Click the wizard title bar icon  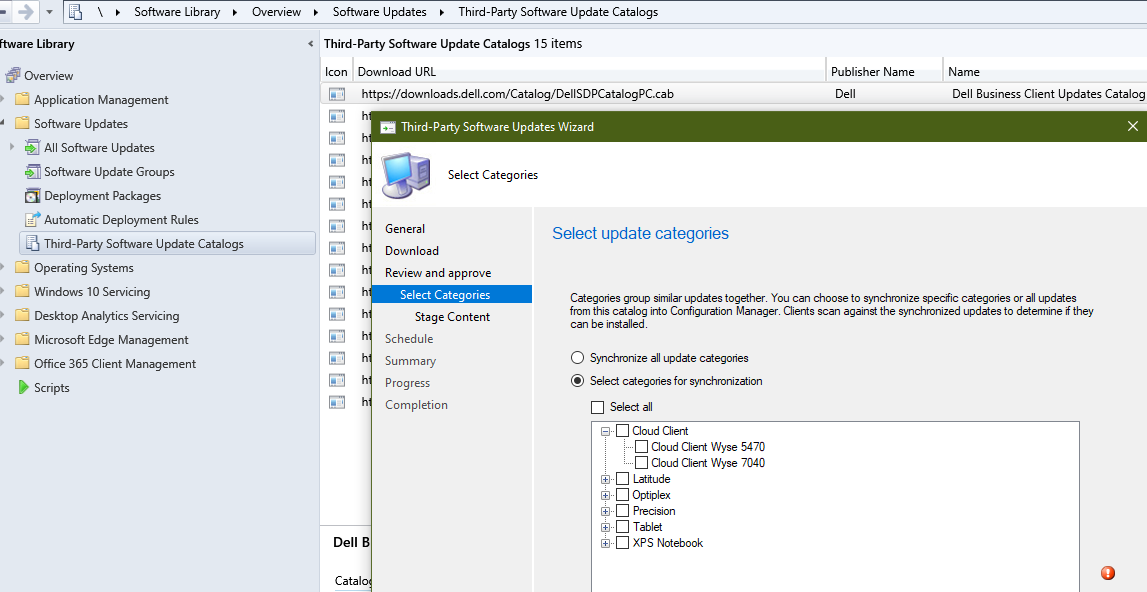pyautogui.click(x=388, y=127)
